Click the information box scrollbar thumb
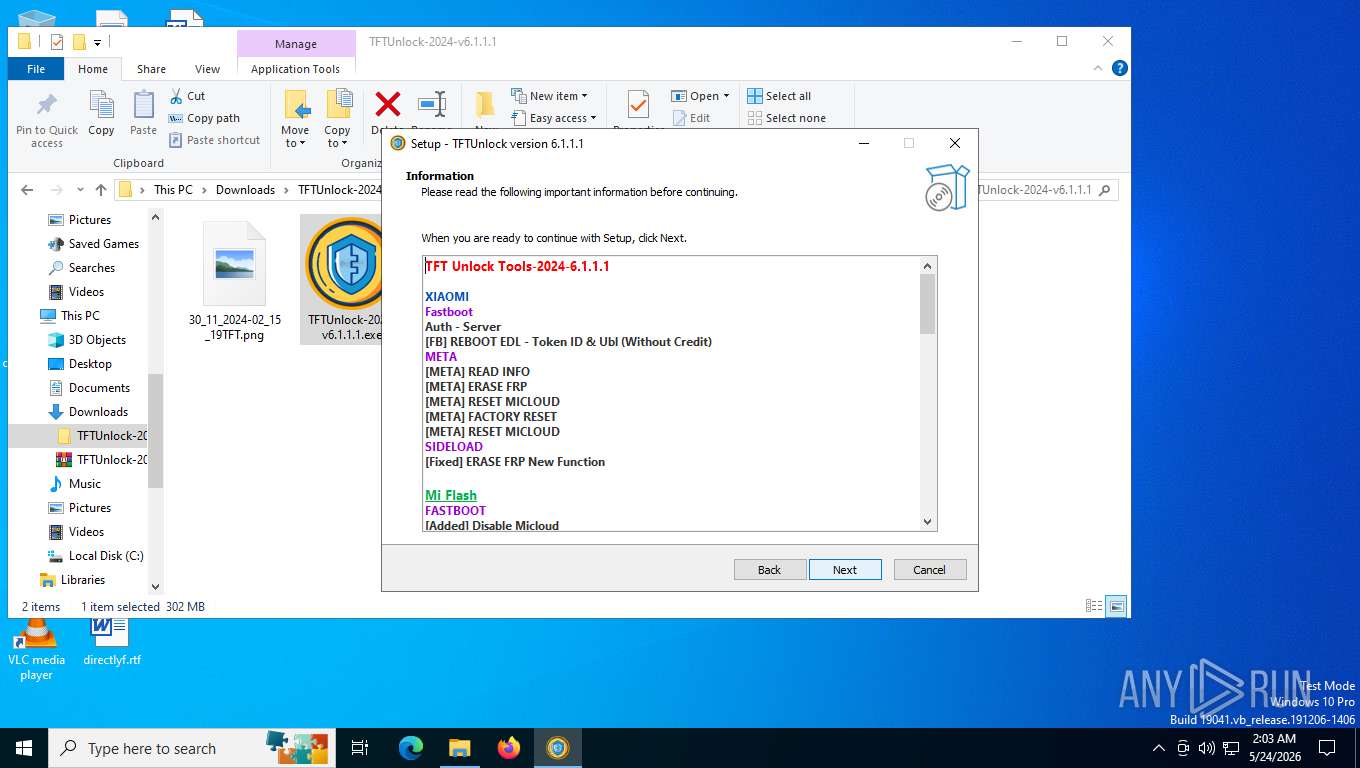Viewport: 1360px width, 768px height. point(927,304)
